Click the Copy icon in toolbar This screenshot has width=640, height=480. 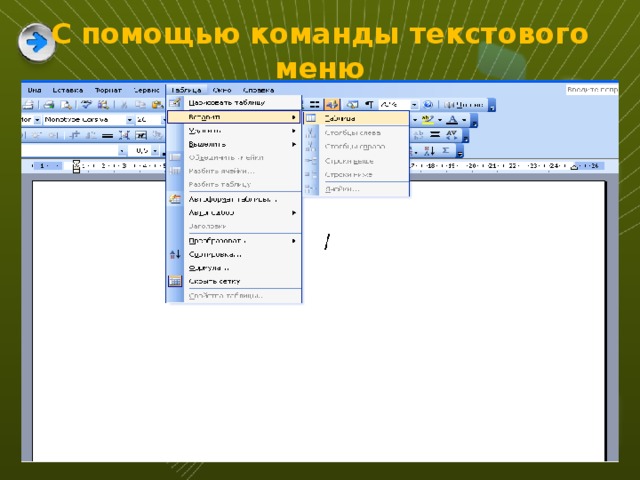tap(140, 105)
